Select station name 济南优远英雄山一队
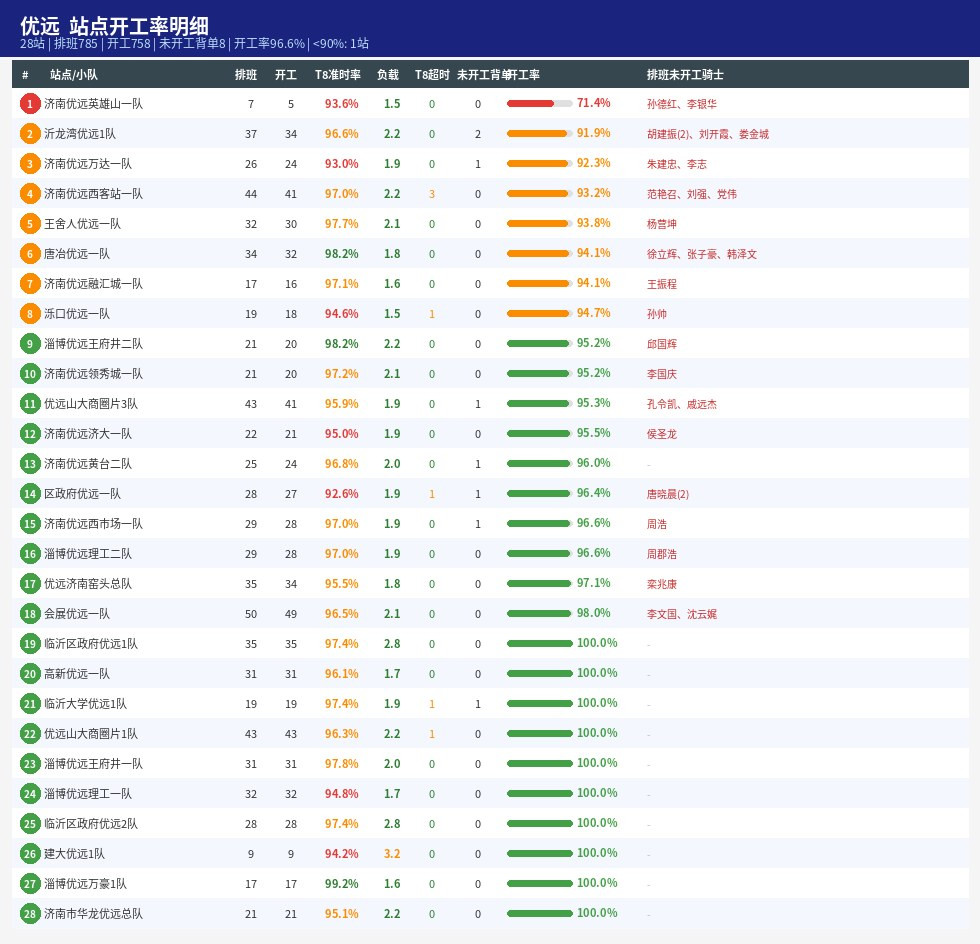Viewport: 980px width, 944px height. click(x=93, y=104)
